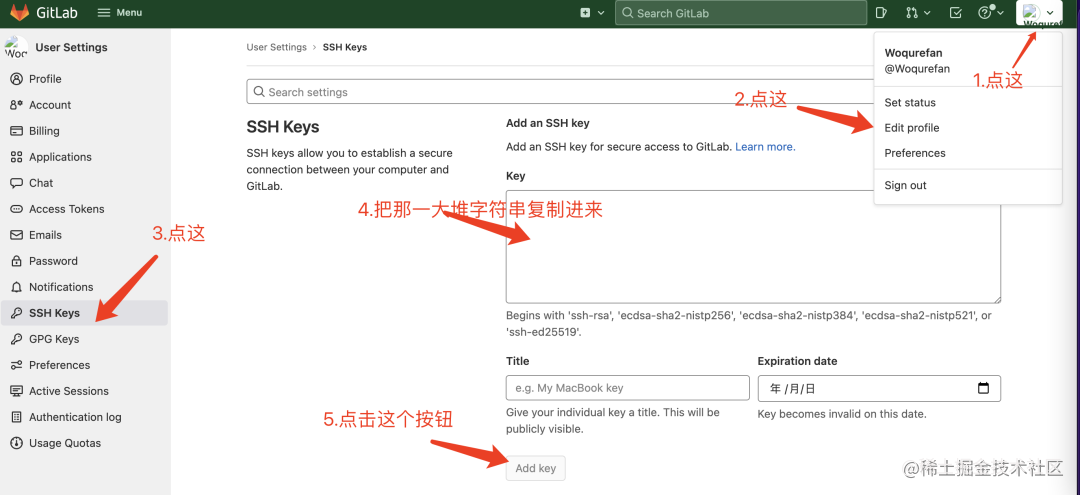Open Emails settings in the sidebar
1080x495 pixels.
[45, 235]
